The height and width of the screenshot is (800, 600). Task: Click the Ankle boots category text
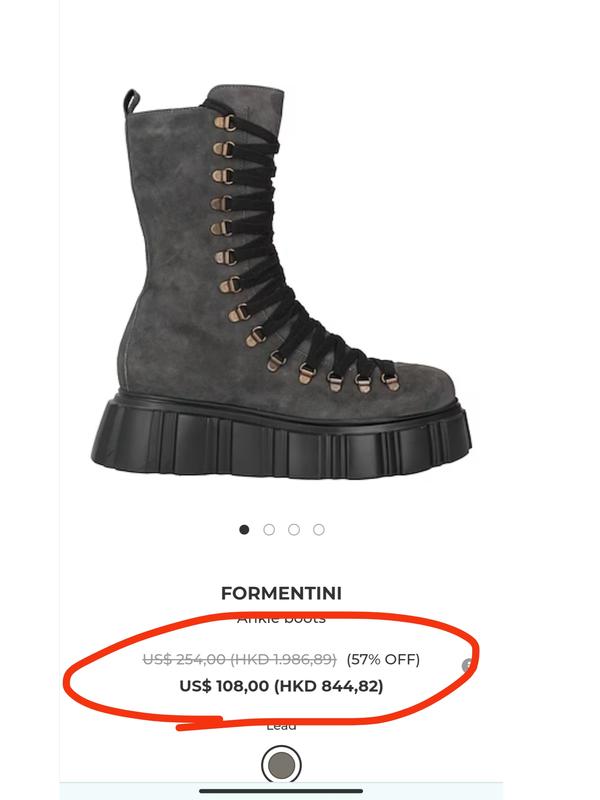(281, 618)
